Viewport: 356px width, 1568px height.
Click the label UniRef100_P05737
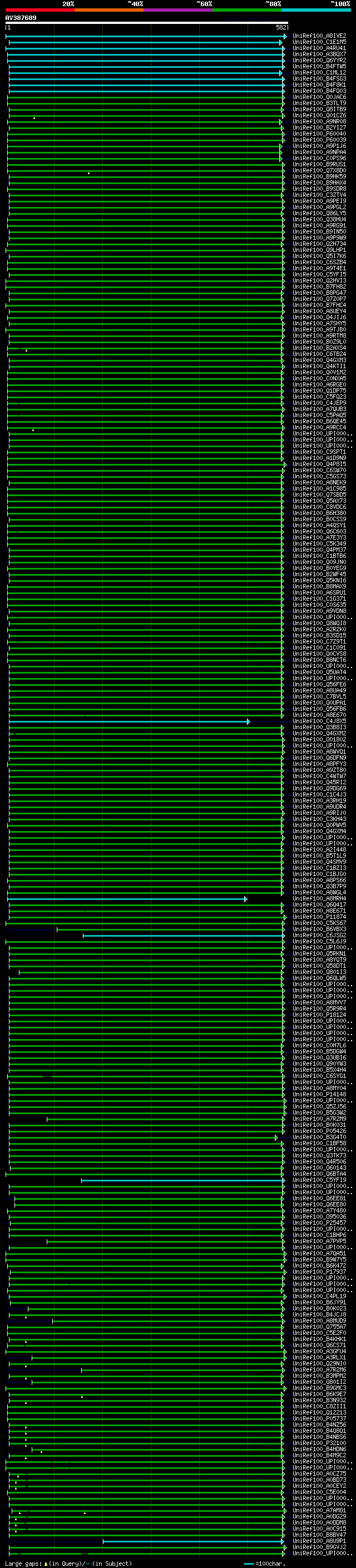coord(319,1418)
